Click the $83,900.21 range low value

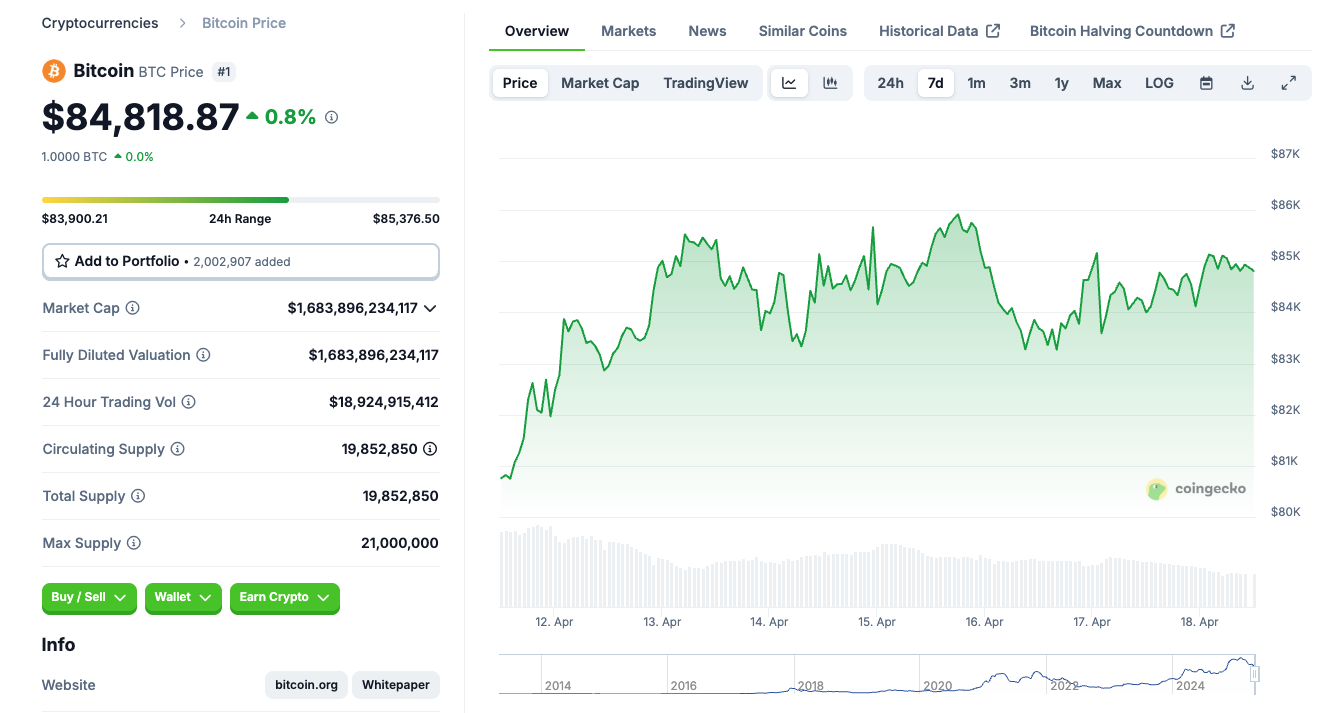tap(75, 219)
